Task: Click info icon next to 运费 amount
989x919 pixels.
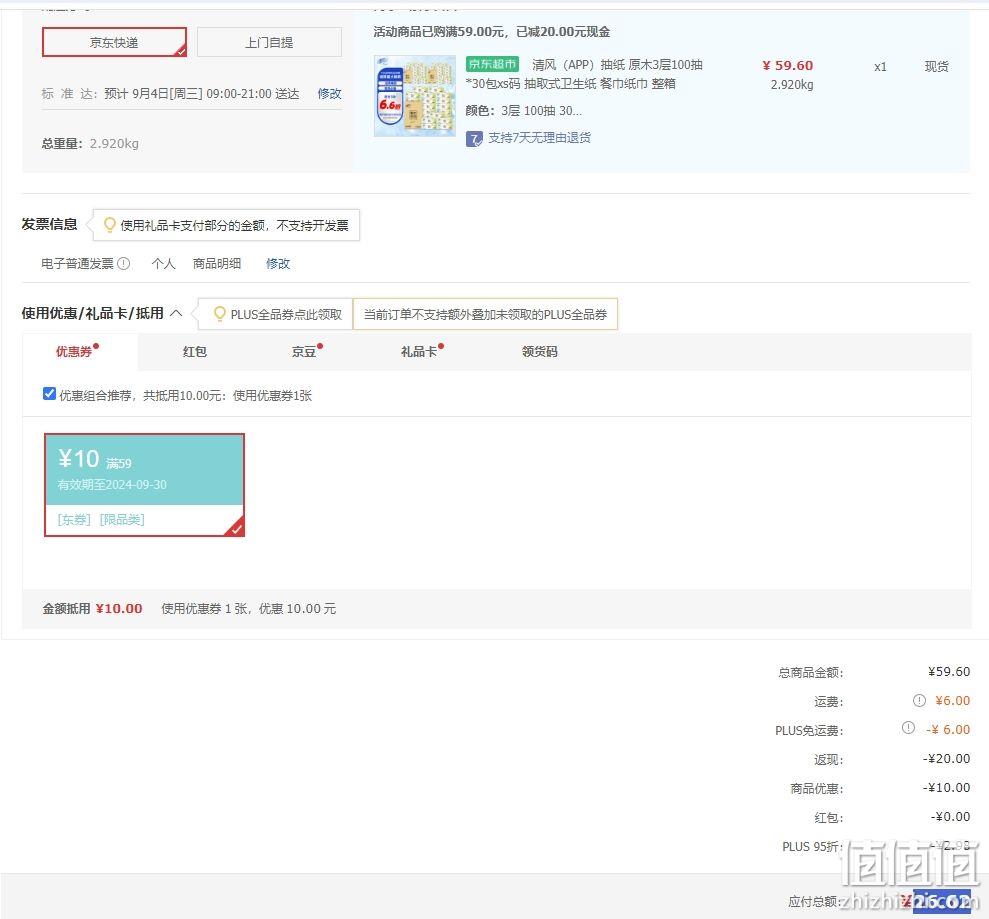Action: 920,700
